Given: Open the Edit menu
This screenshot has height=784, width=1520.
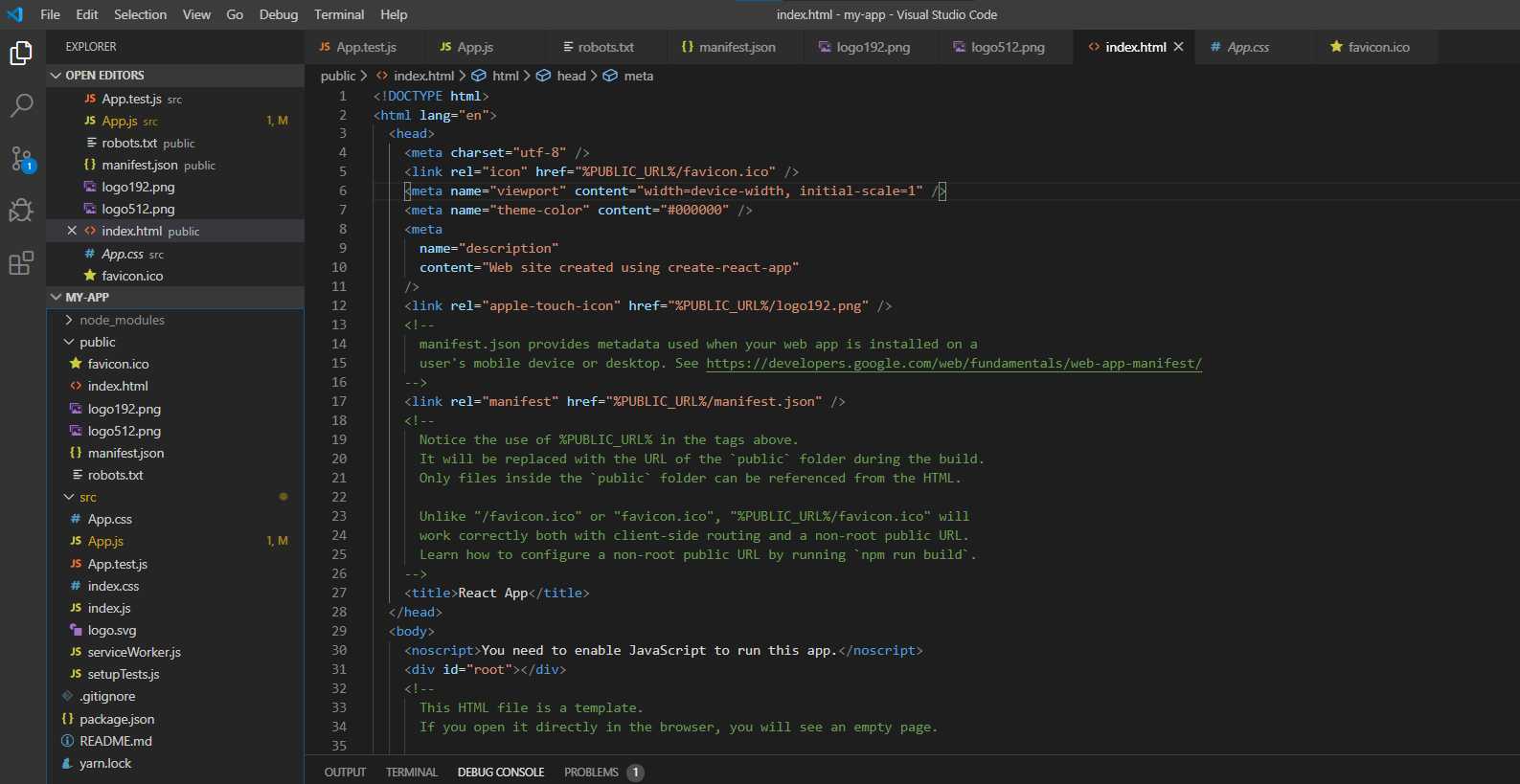Looking at the screenshot, I should (87, 14).
